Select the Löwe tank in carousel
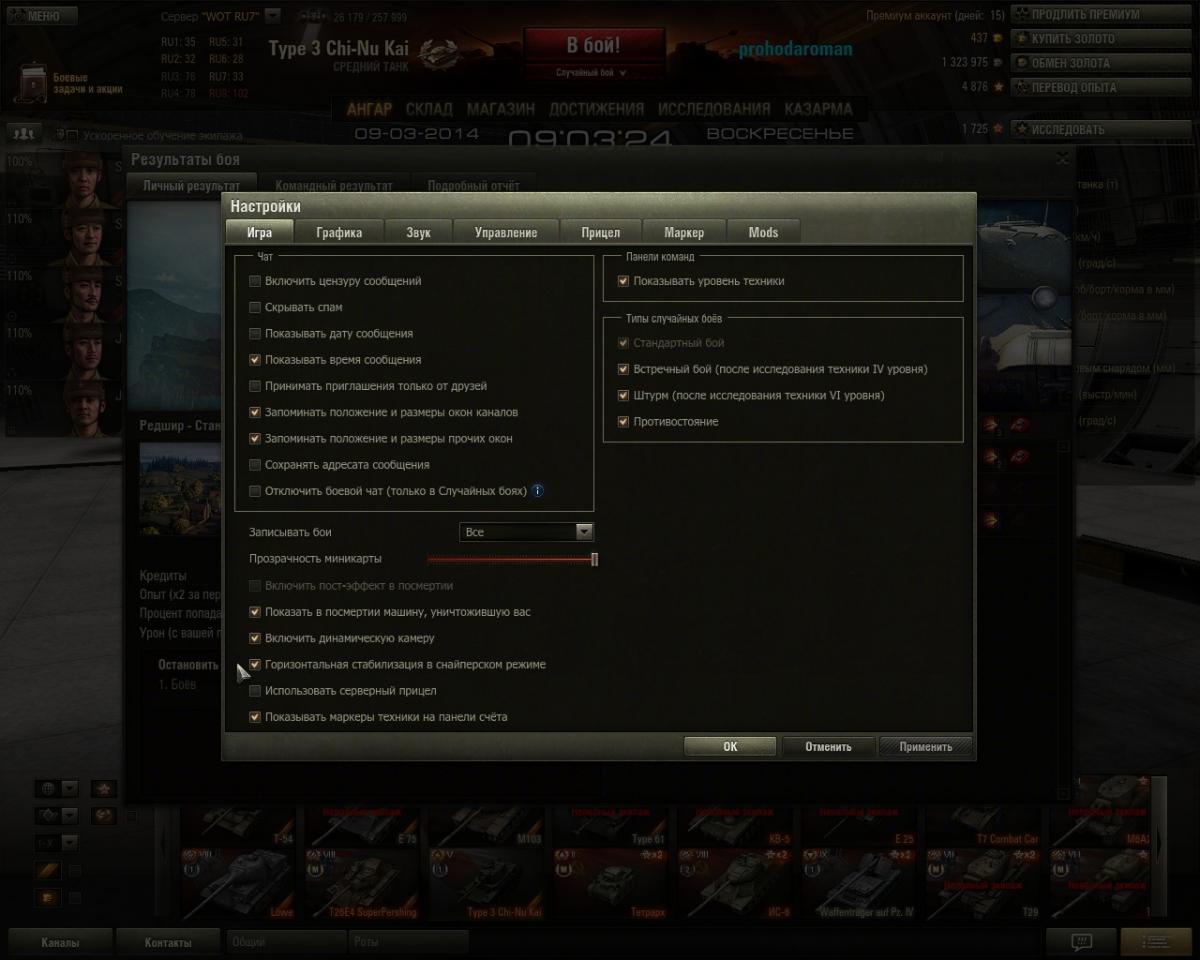 pyautogui.click(x=240, y=884)
